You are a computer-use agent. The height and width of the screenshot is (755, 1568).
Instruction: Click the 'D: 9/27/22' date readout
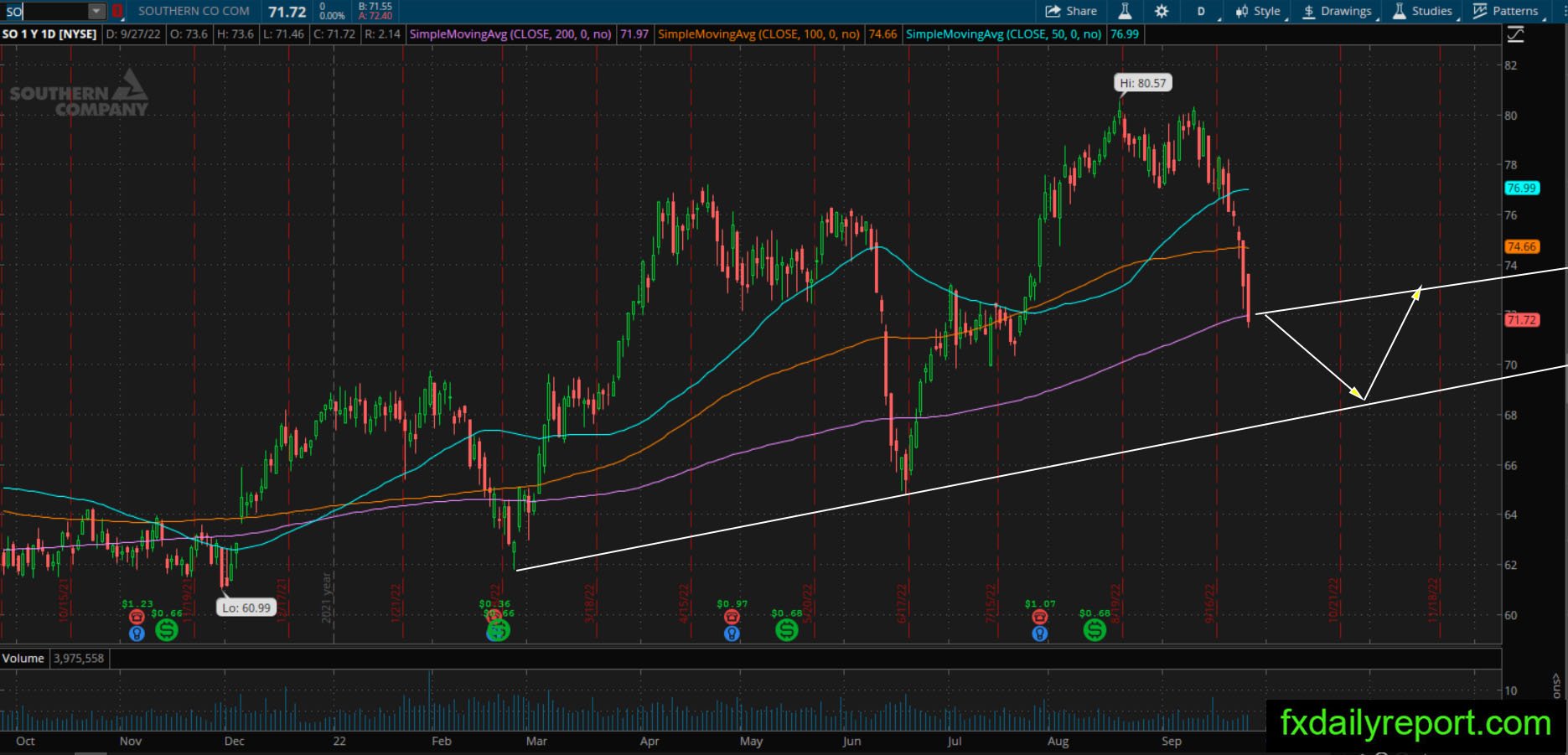coord(133,34)
